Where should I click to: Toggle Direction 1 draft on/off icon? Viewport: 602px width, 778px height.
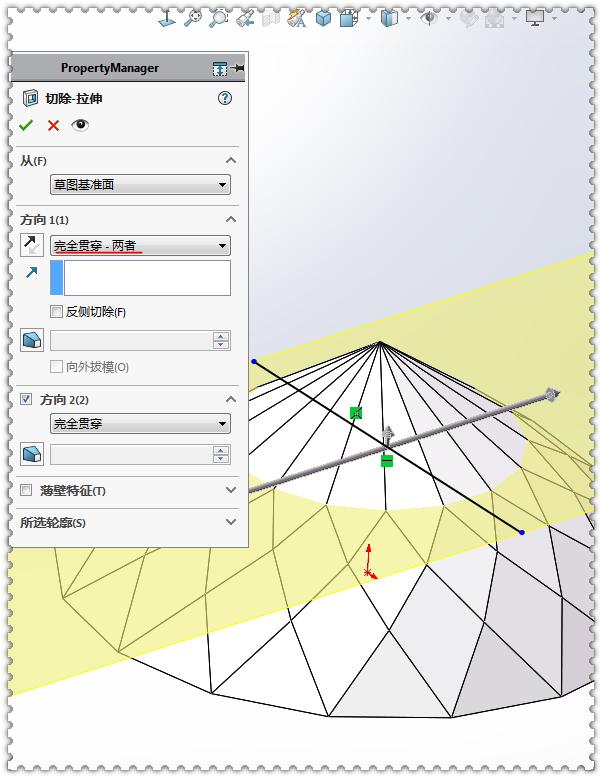point(32,340)
